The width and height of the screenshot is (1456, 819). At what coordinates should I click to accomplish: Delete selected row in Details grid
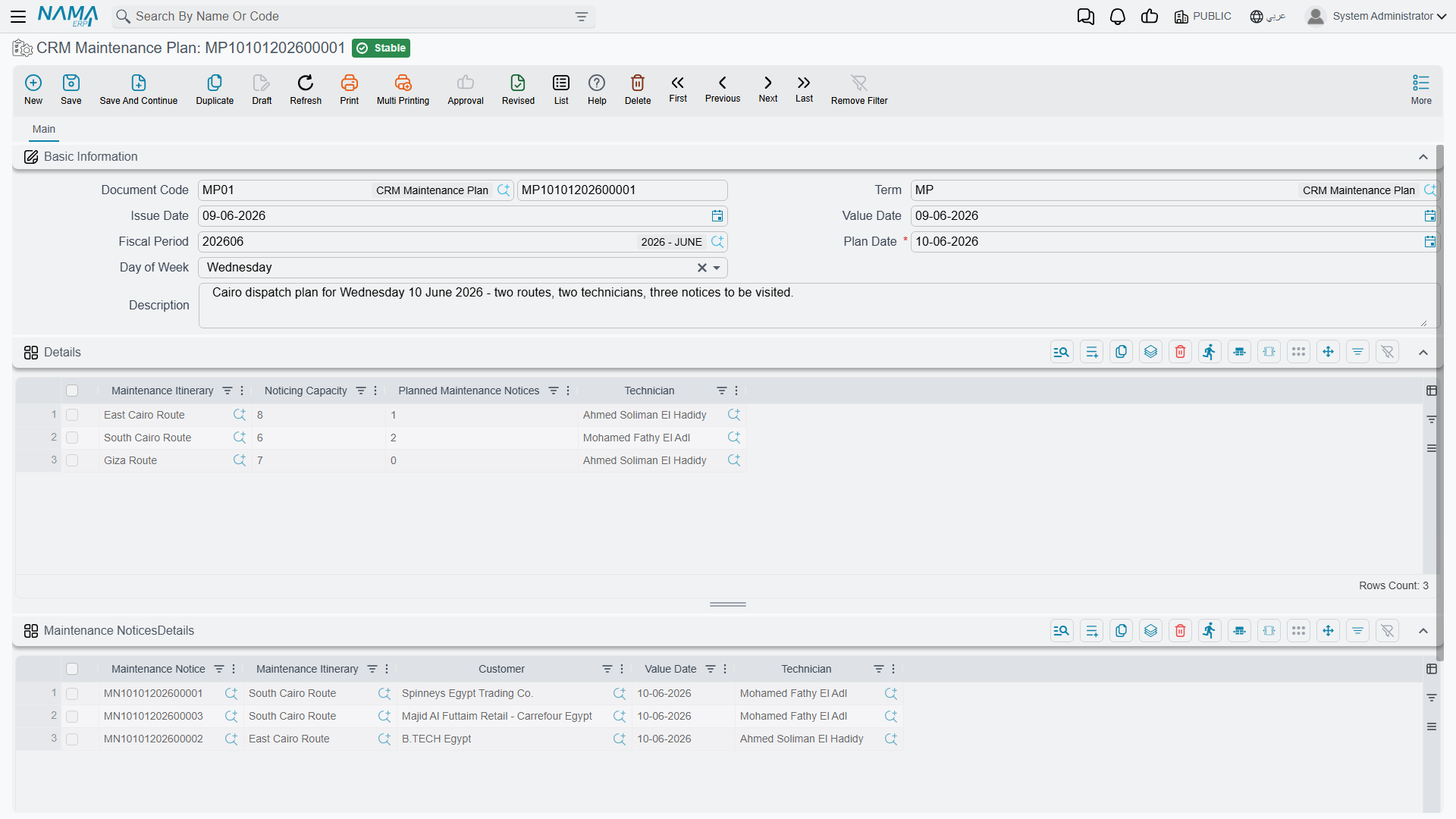[x=1181, y=352]
